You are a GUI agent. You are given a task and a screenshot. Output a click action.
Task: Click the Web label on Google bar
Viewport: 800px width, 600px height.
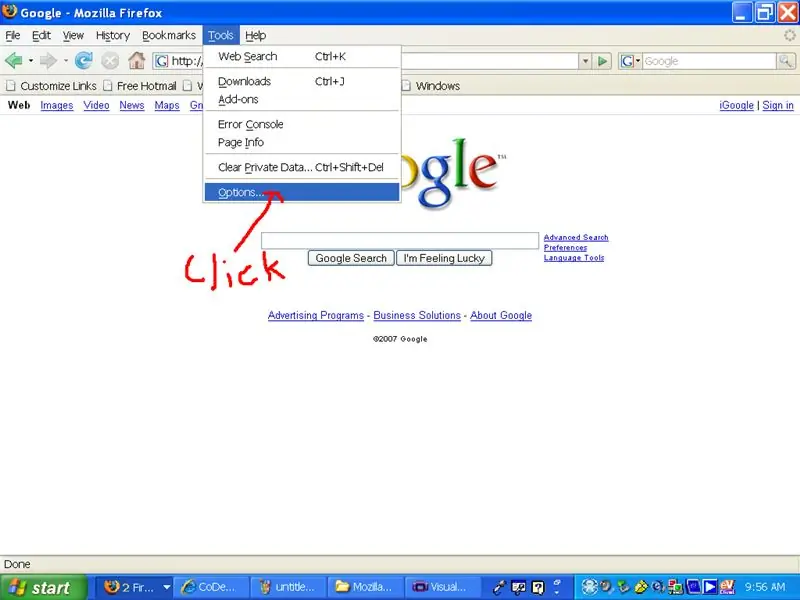[19, 105]
